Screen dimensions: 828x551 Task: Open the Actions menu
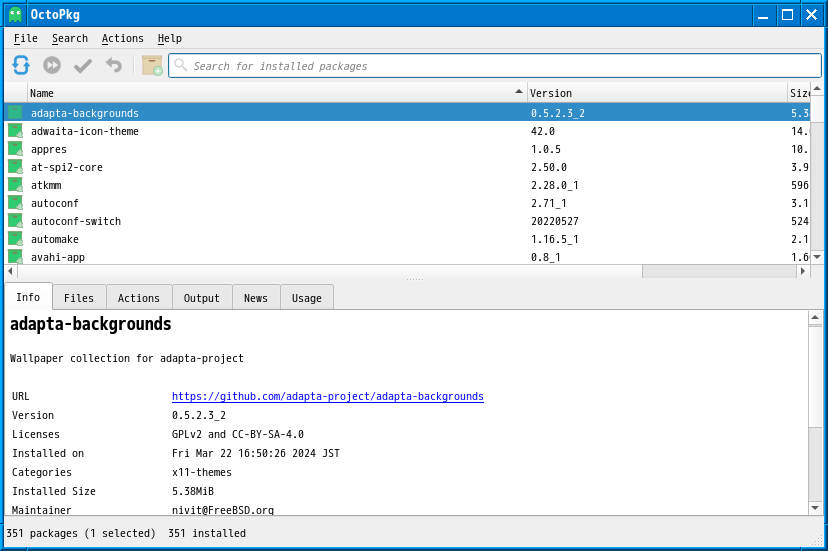pyautogui.click(x=123, y=38)
